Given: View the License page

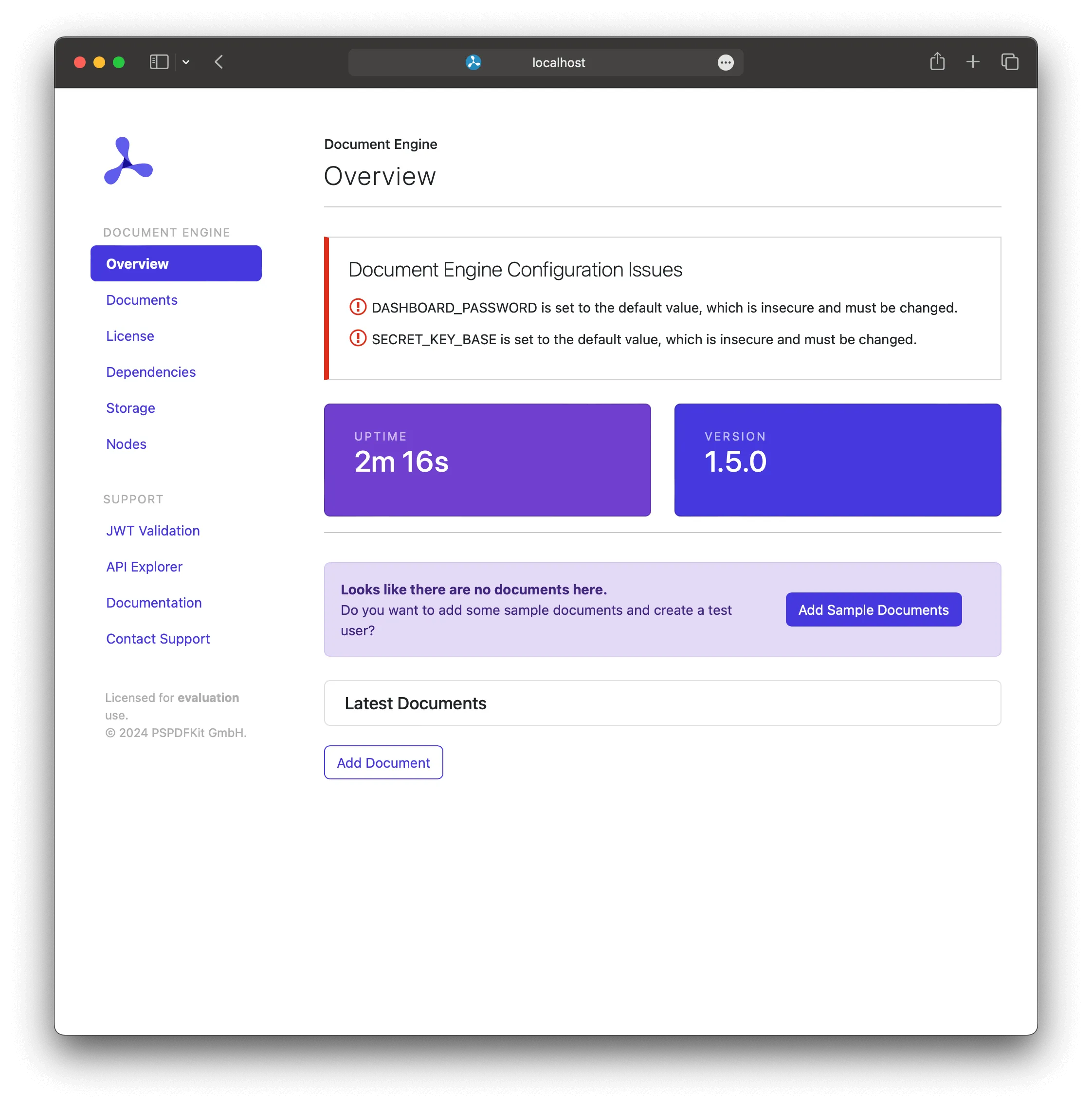Looking at the screenshot, I should (129, 336).
